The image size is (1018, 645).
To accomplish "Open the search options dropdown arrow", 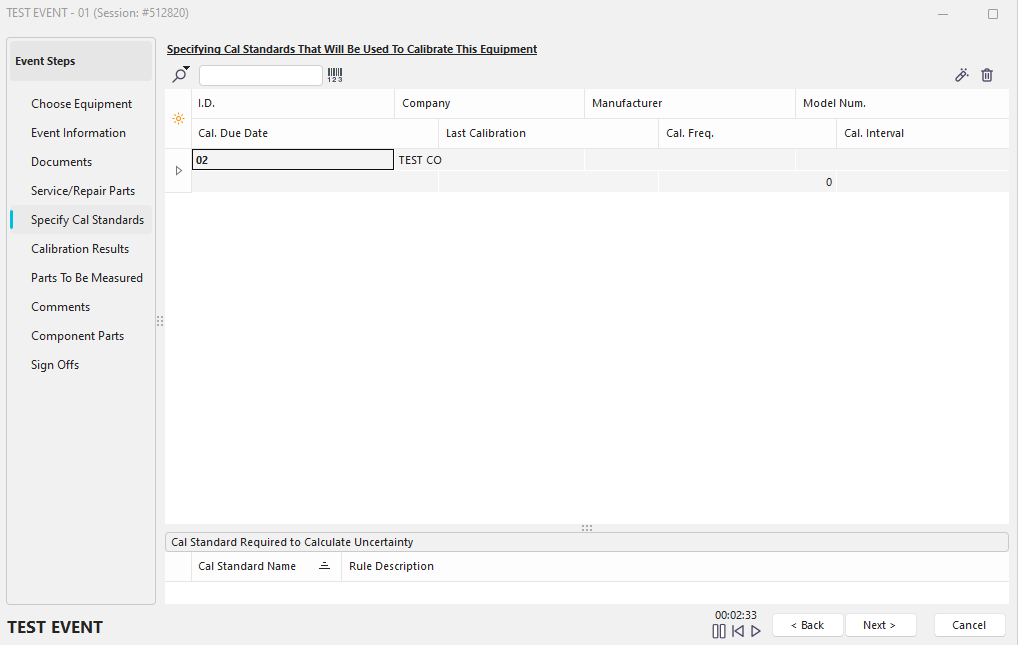I will (x=187, y=69).
